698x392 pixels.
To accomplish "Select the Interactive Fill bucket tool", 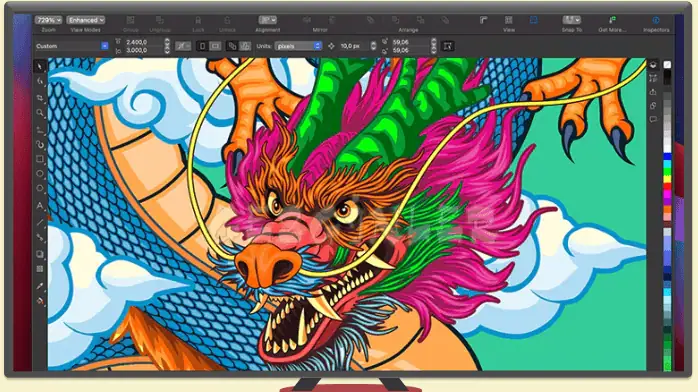I will click(x=40, y=301).
